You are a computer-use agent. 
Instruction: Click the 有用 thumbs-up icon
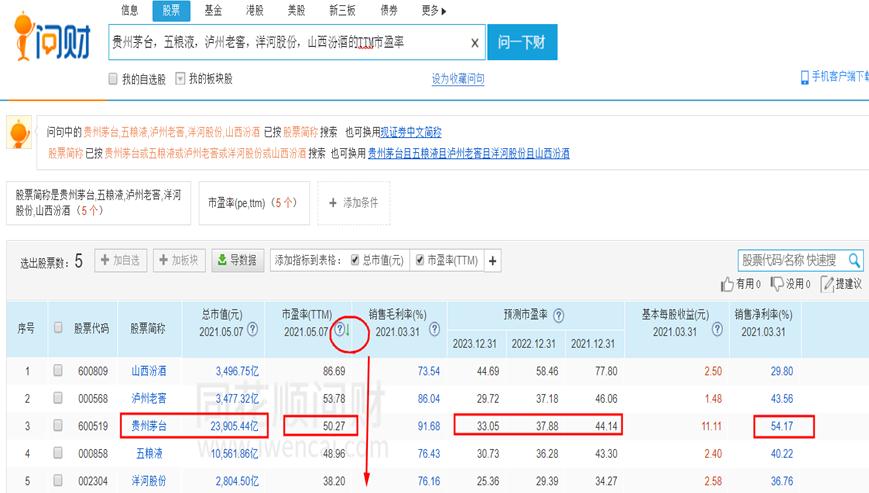pyautogui.click(x=727, y=284)
